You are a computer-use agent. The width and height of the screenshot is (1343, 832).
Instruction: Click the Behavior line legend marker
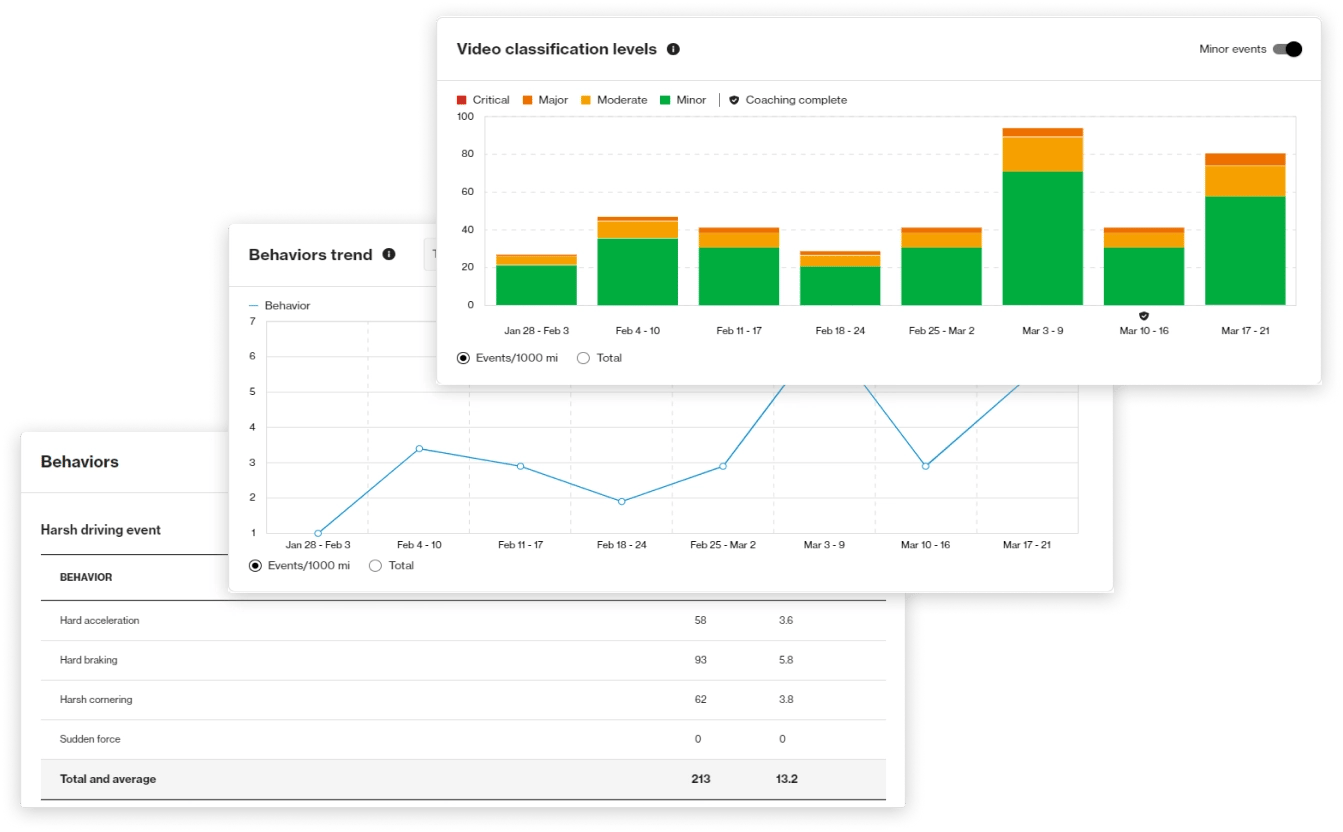coord(254,305)
